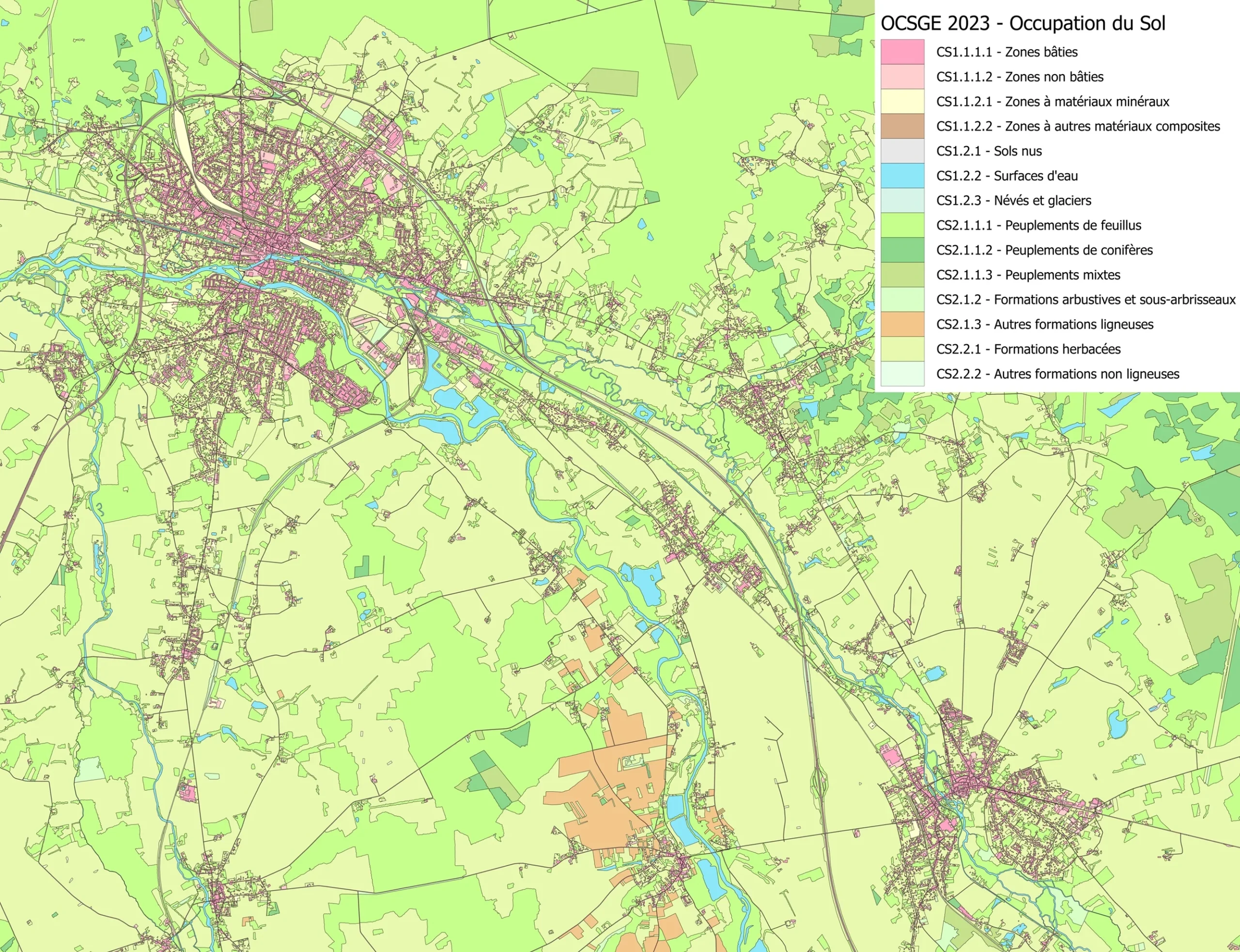Click the 'CS2.1.1.1 - Peuplements de feuillus' label

[x=1039, y=226]
